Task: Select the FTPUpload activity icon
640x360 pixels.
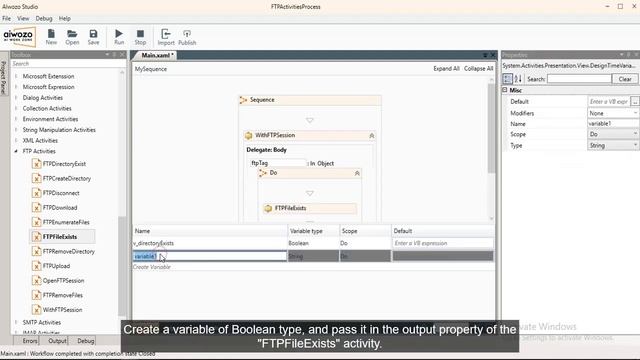Action: [36, 266]
